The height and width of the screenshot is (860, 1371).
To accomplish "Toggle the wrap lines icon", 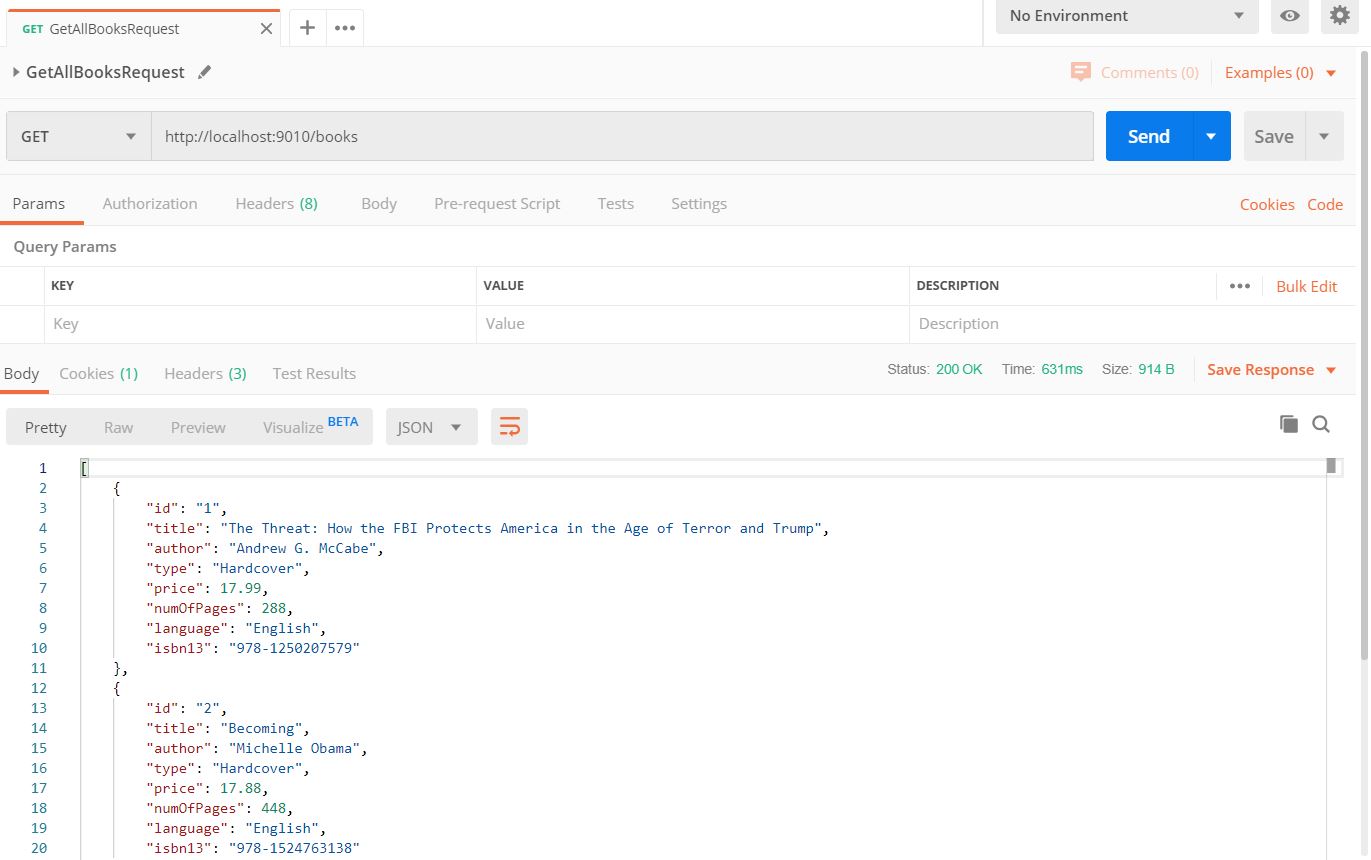I will [x=509, y=427].
